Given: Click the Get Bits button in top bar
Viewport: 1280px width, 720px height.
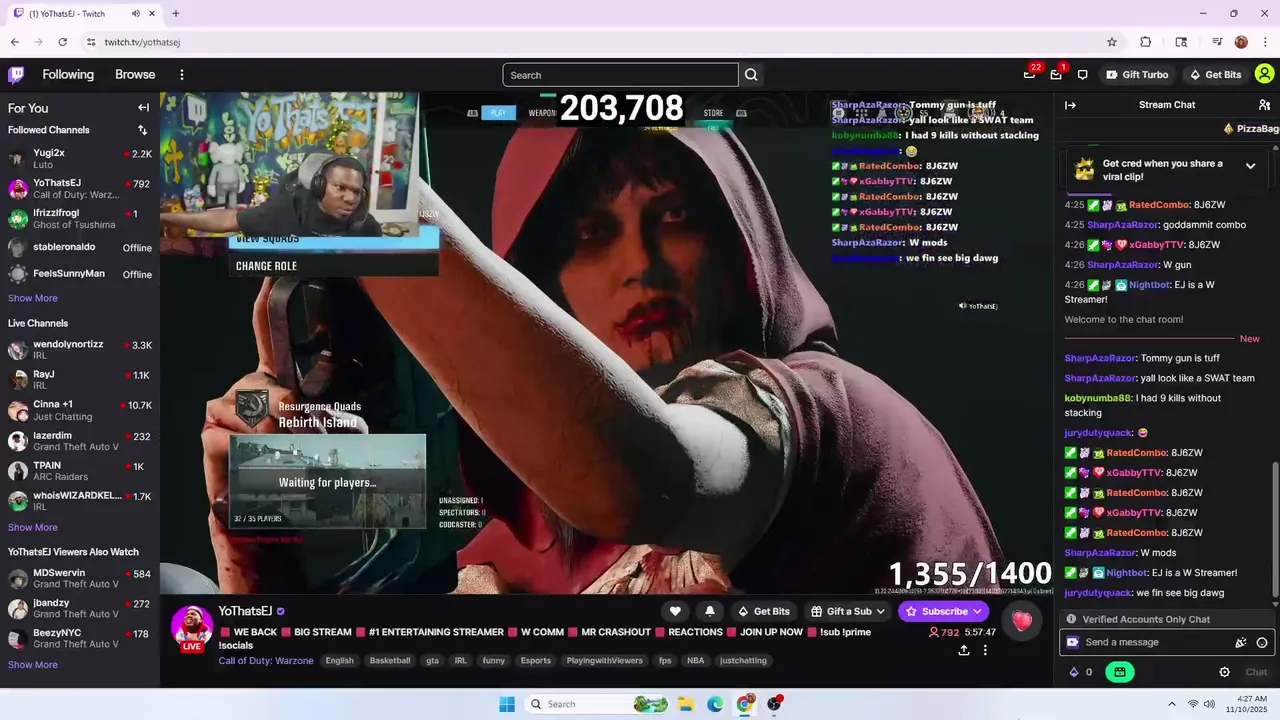Looking at the screenshot, I should point(1215,75).
